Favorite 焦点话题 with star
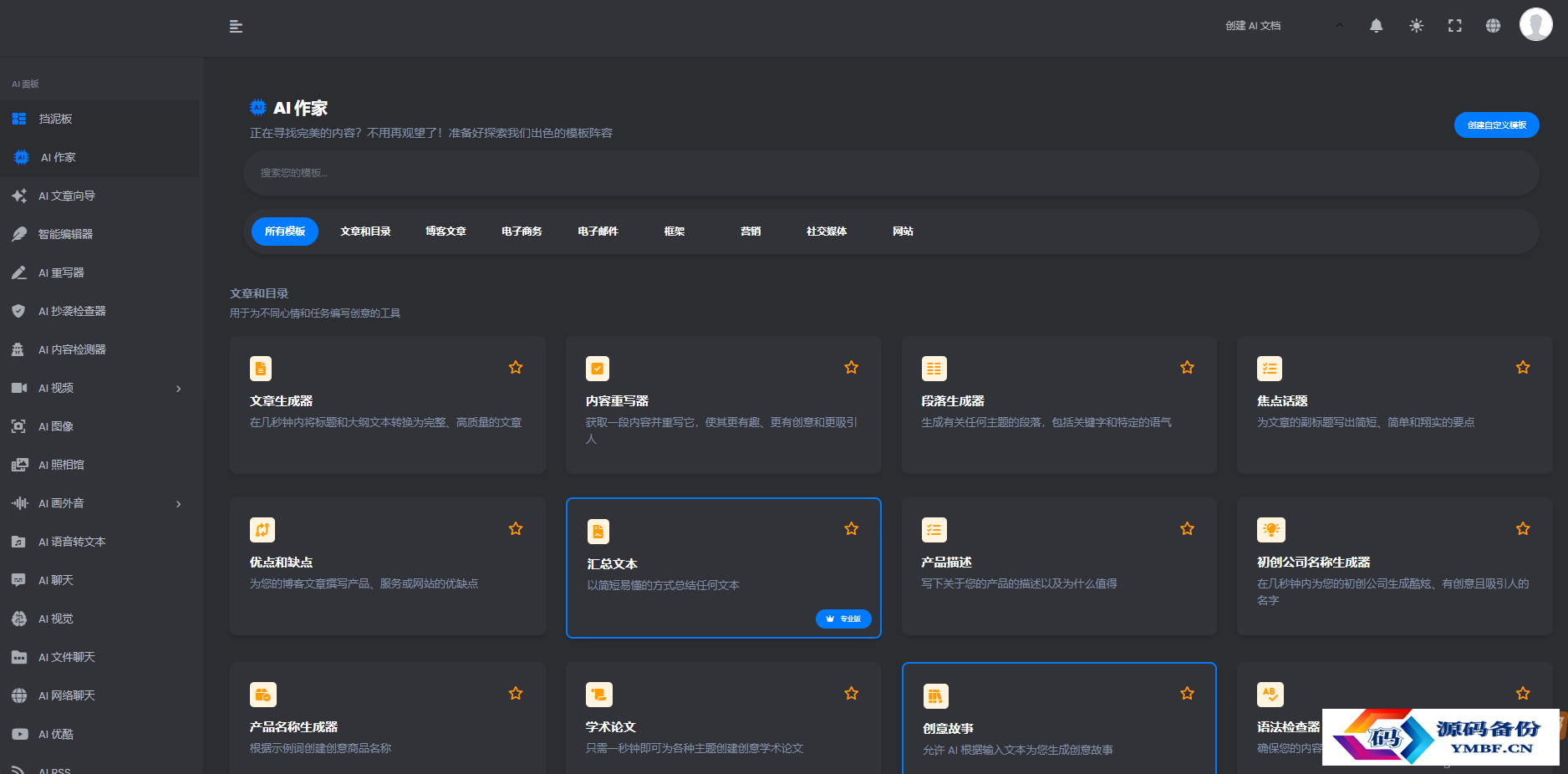This screenshot has height=774, width=1568. coord(1523,368)
